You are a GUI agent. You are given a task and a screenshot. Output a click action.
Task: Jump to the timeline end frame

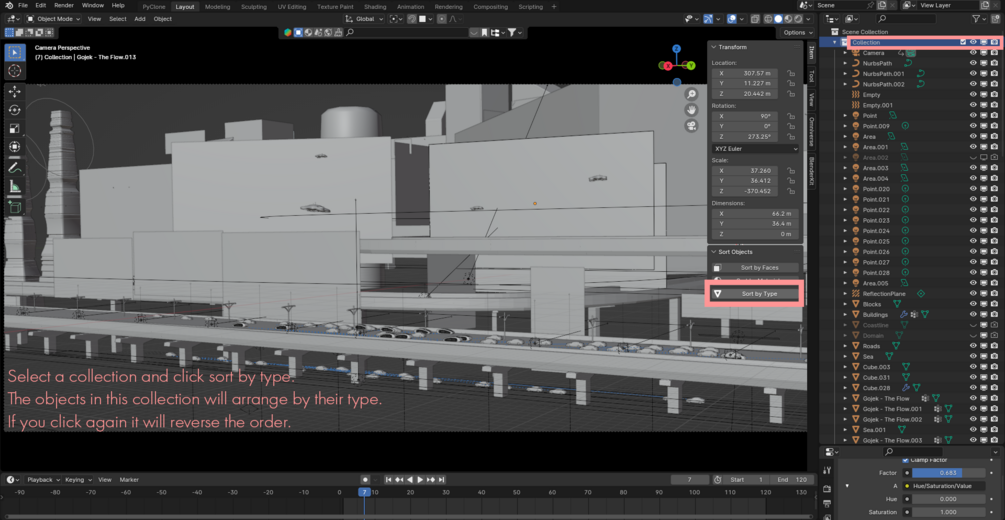pos(442,480)
